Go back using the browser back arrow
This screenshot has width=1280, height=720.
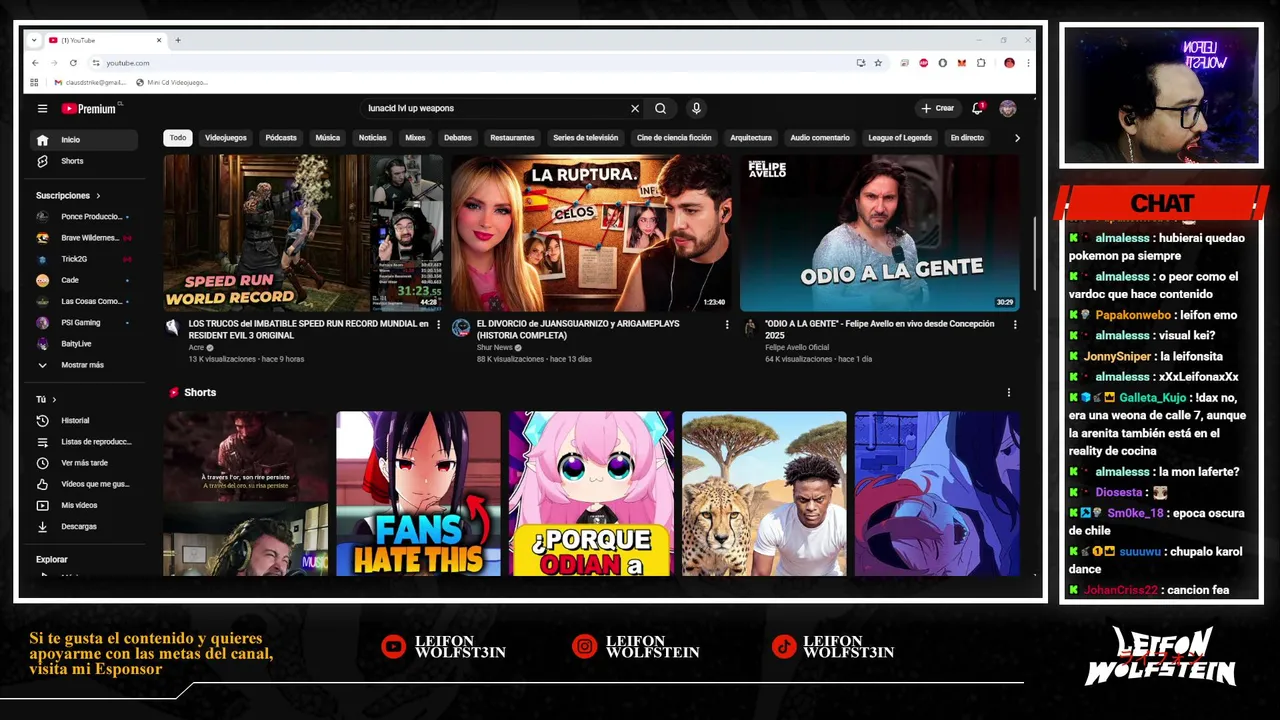[35, 62]
